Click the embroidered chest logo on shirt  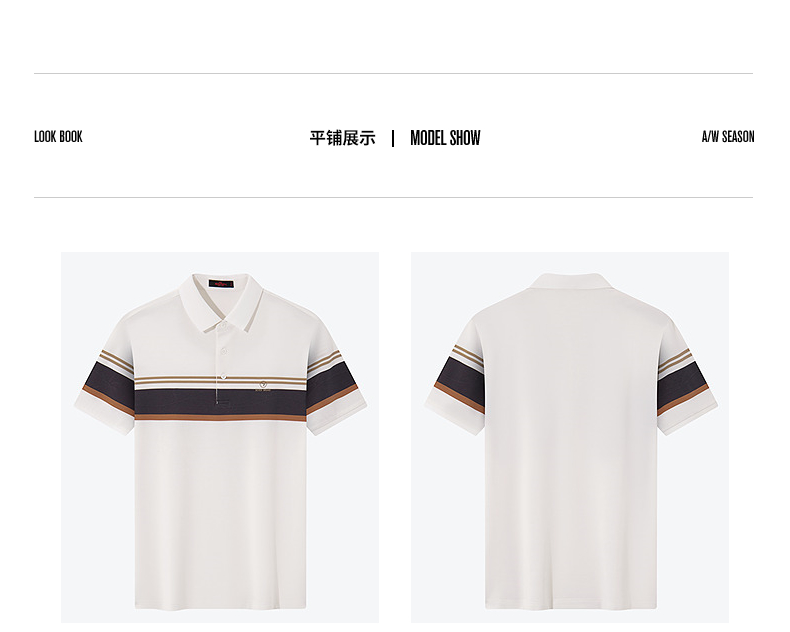click(x=263, y=387)
